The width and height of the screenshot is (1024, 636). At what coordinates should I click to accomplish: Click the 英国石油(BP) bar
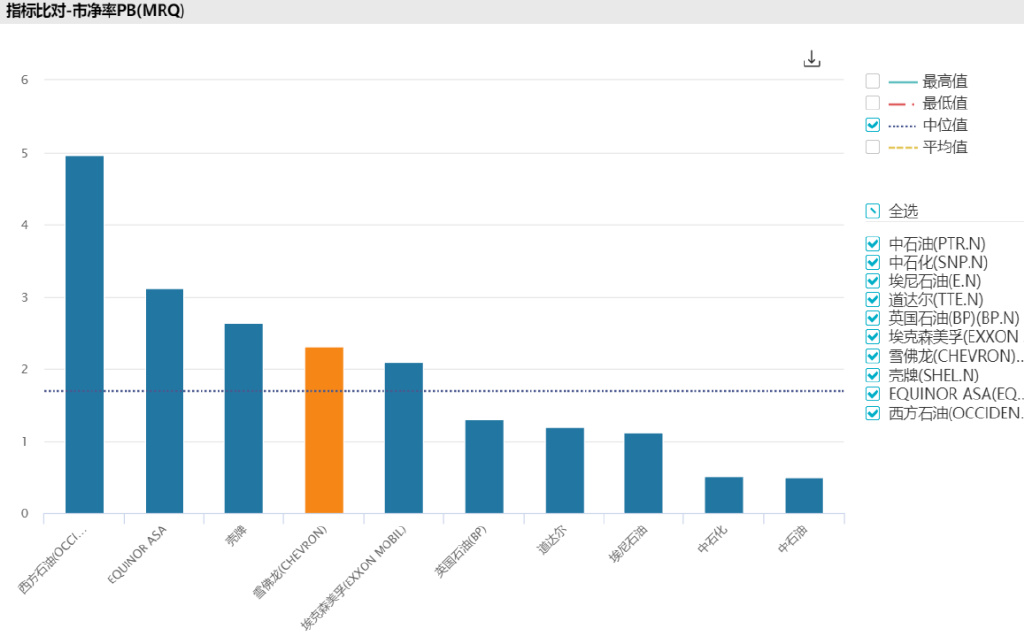pos(484,467)
